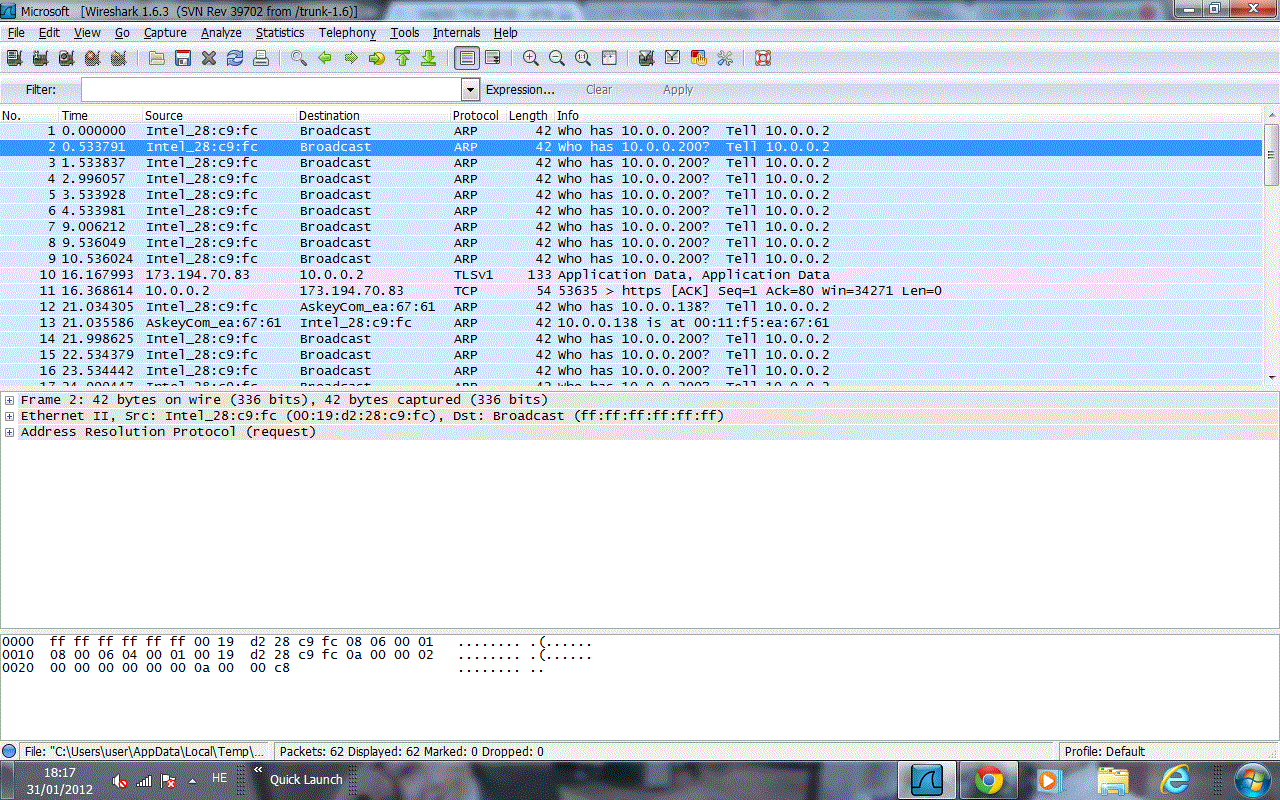Open display filters dialog icon
1280x800 pixels.
tap(673, 58)
